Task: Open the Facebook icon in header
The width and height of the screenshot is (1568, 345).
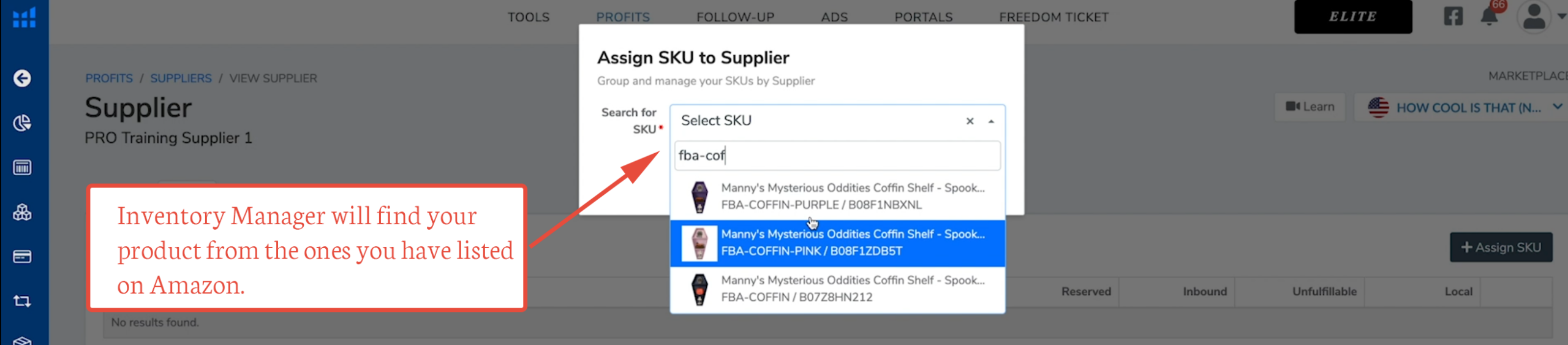Action: click(x=1453, y=17)
